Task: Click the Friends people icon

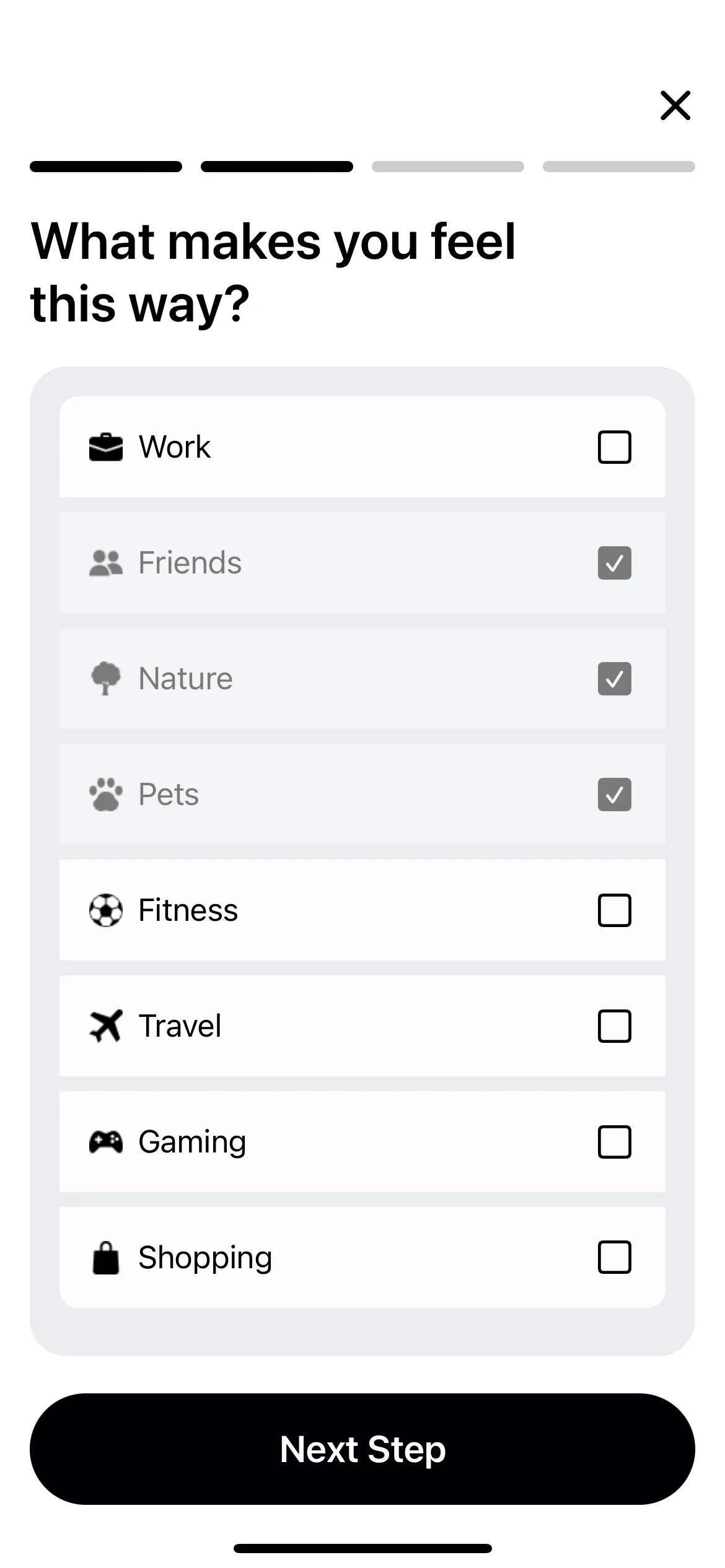Action: pos(106,563)
